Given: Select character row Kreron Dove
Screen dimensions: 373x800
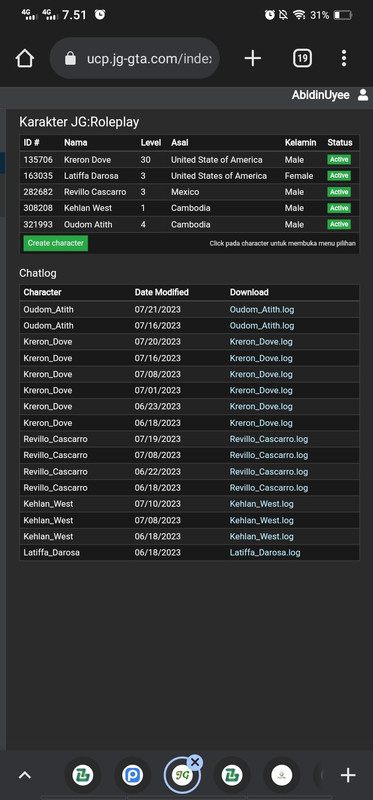Looking at the screenshot, I should 189,160.
